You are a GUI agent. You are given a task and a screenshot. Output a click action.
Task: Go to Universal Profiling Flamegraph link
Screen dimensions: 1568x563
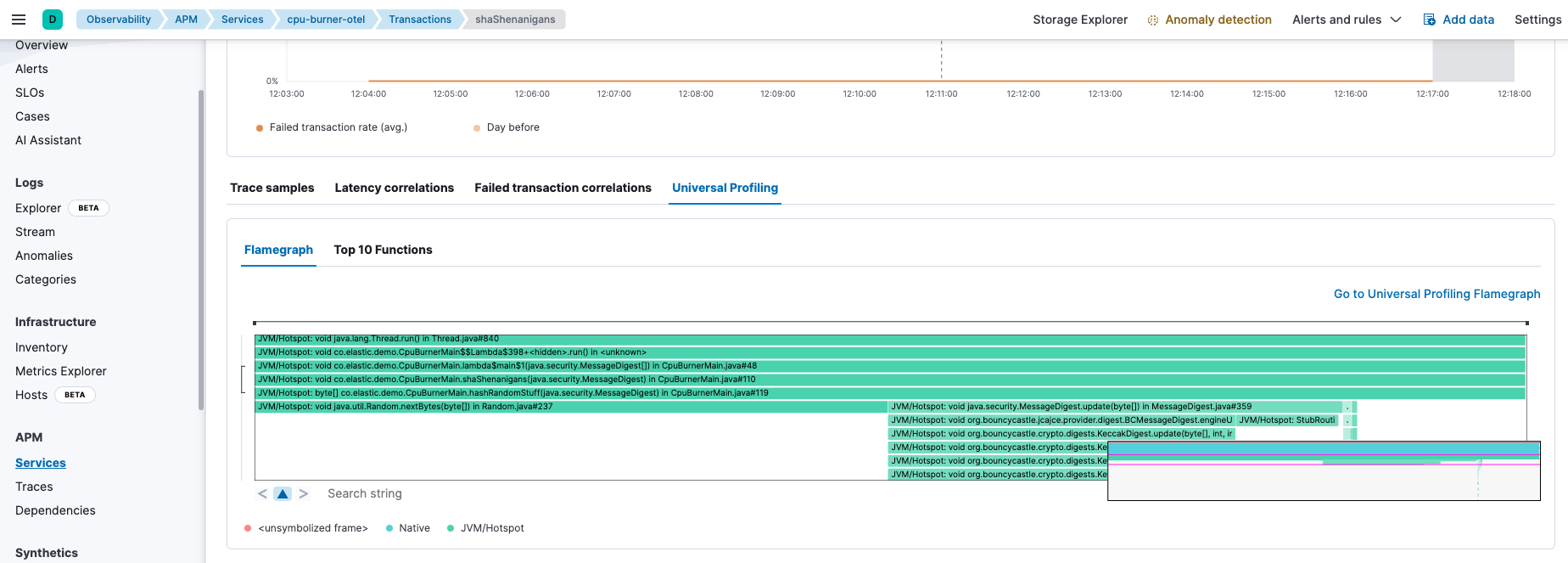point(1436,294)
